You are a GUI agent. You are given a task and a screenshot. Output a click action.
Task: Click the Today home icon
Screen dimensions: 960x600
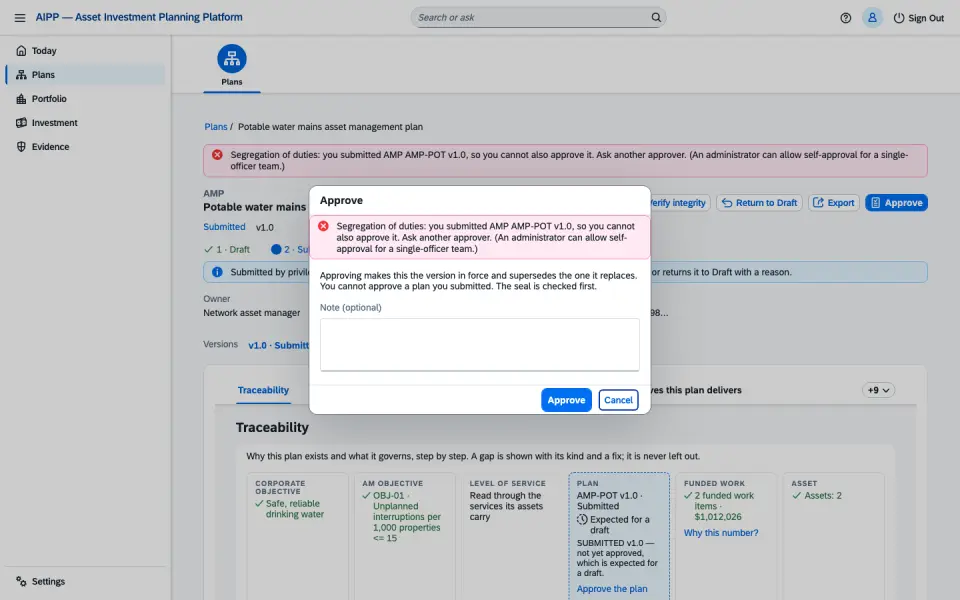click(x=21, y=50)
